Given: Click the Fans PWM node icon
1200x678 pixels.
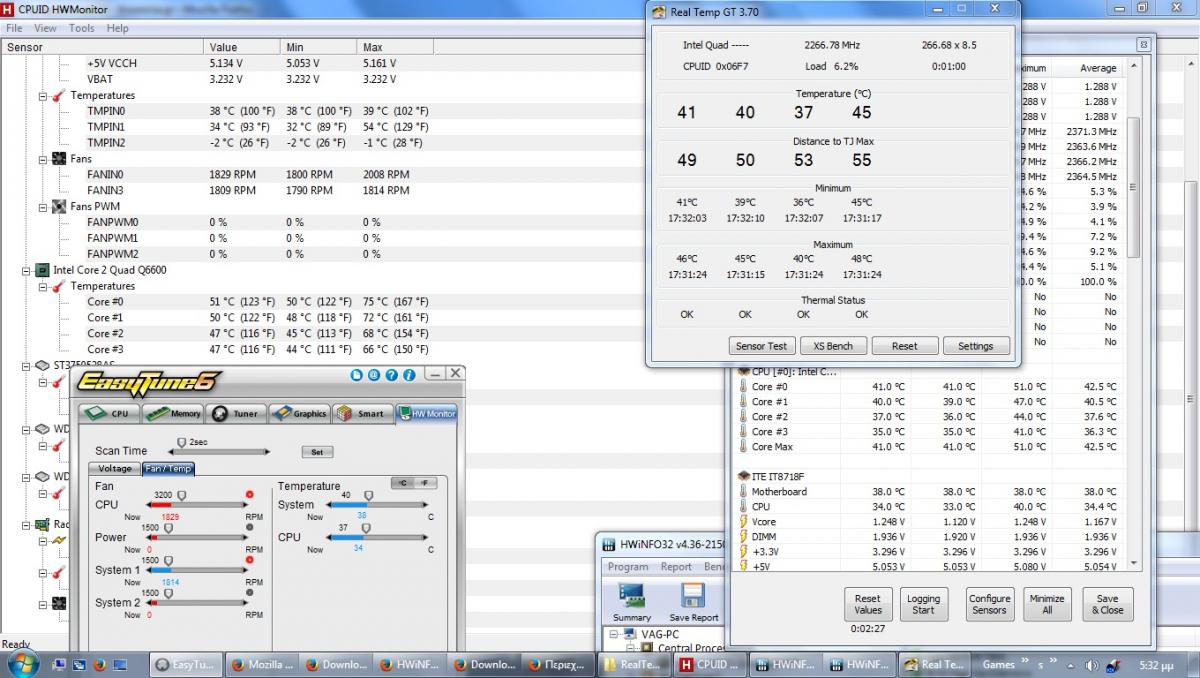Looking at the screenshot, I should 59,206.
